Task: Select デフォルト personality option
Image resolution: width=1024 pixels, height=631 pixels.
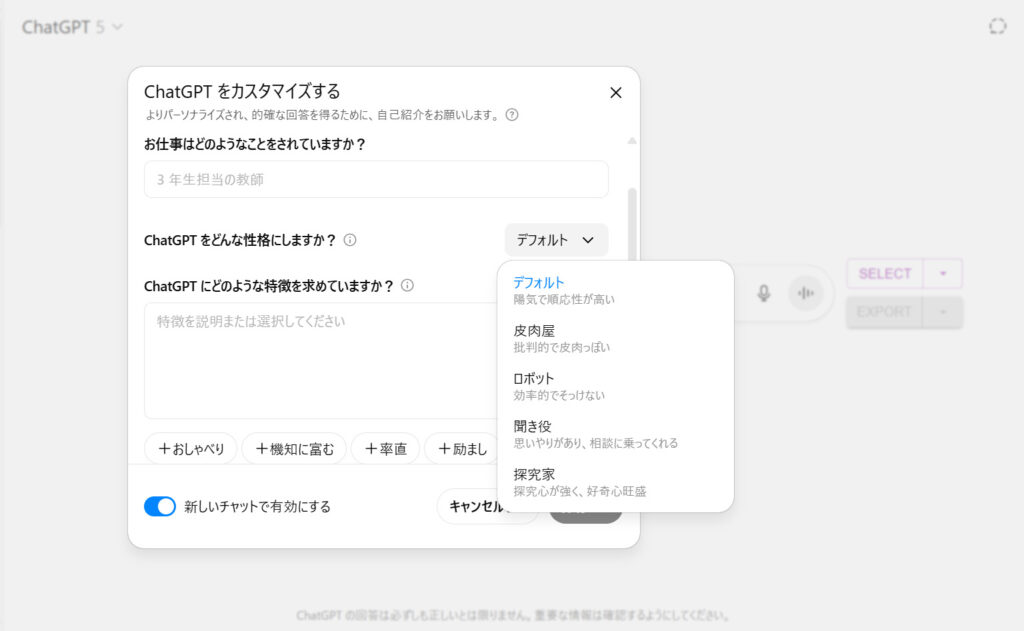Action: tap(615, 291)
